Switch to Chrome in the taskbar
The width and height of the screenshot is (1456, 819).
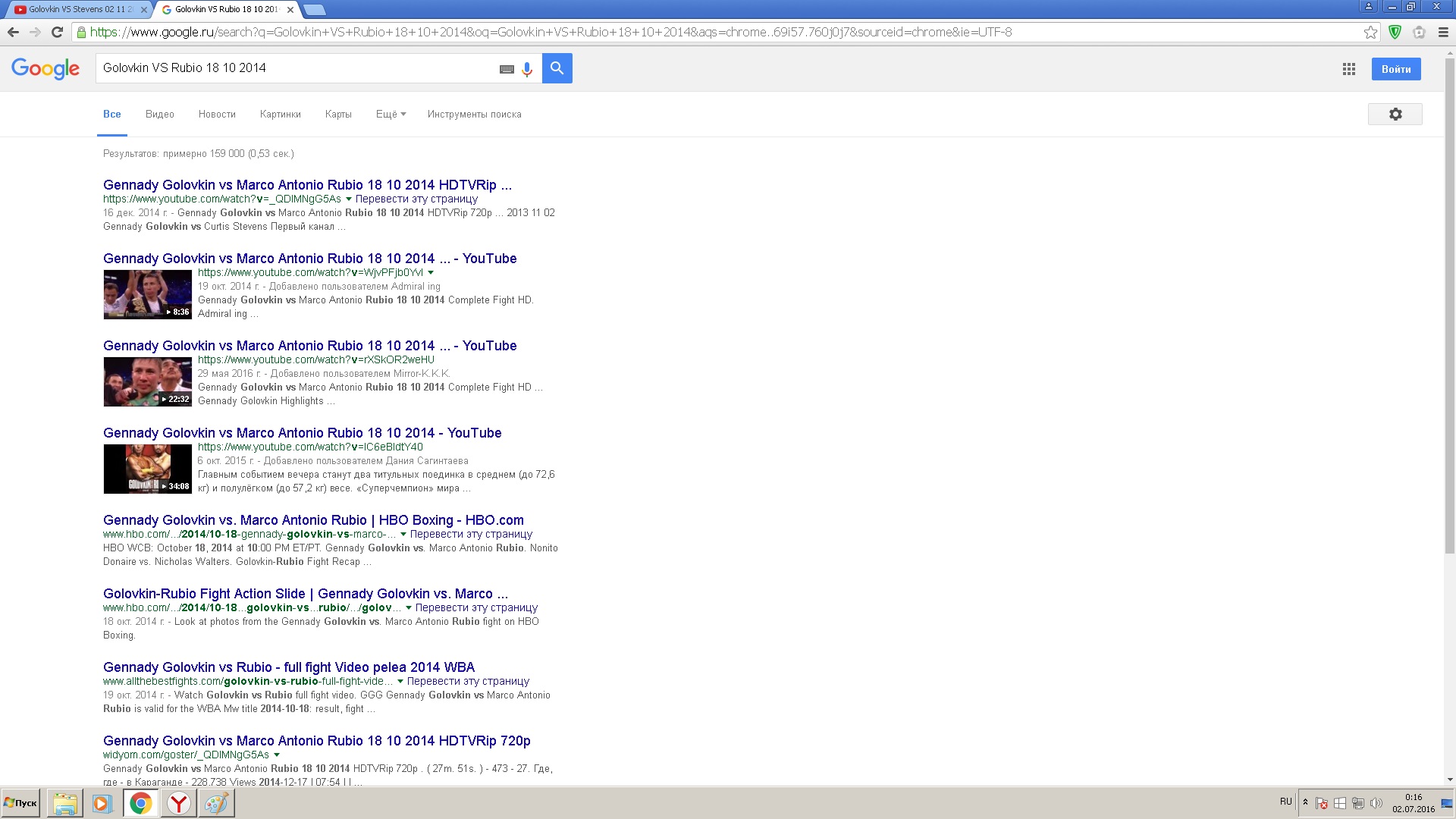140,803
